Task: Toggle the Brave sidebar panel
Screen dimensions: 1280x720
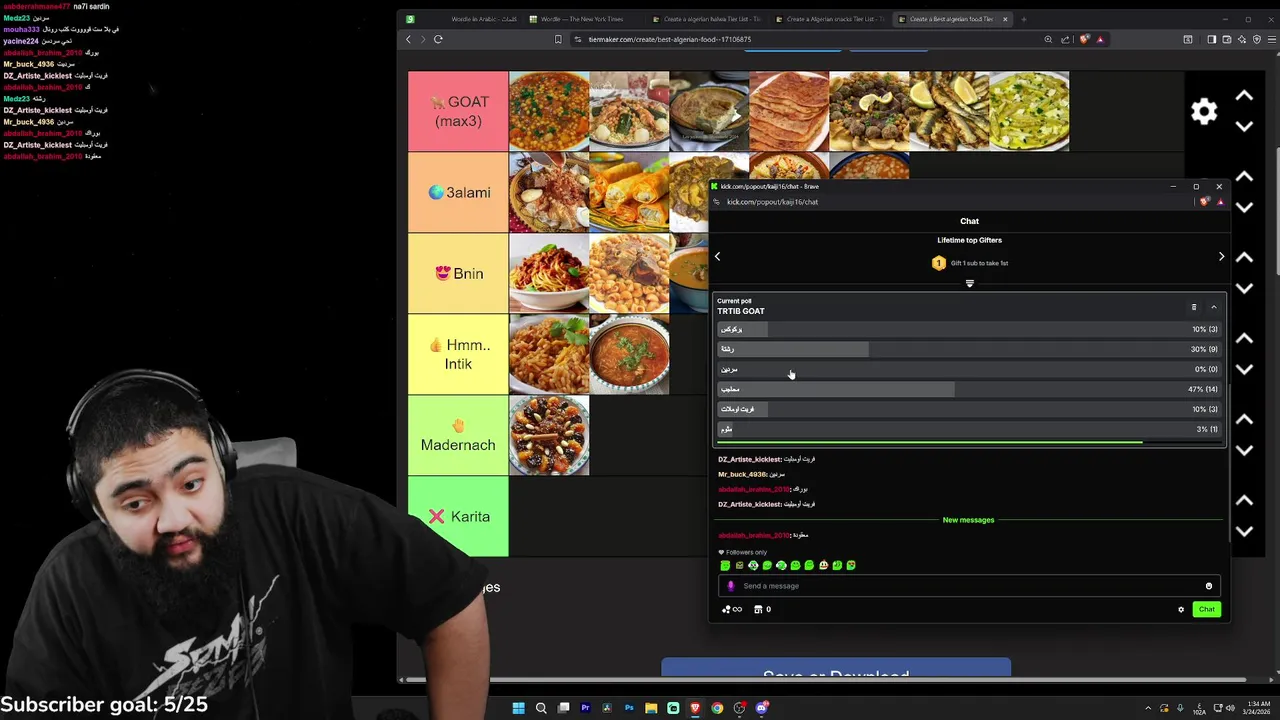Action: [x=1211, y=39]
